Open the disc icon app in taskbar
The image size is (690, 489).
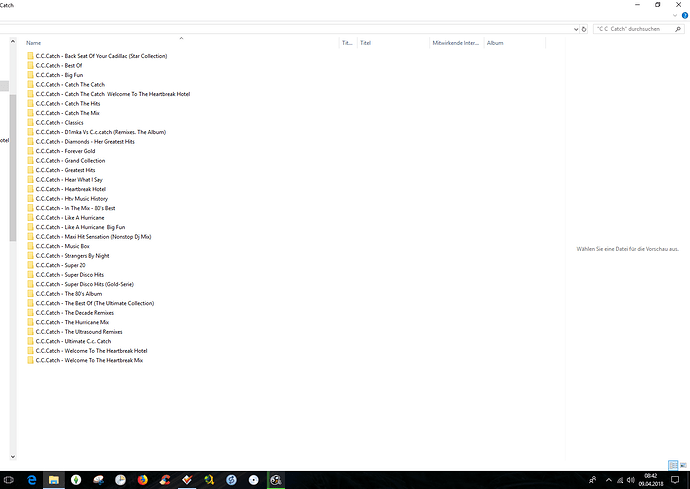[x=253, y=480]
